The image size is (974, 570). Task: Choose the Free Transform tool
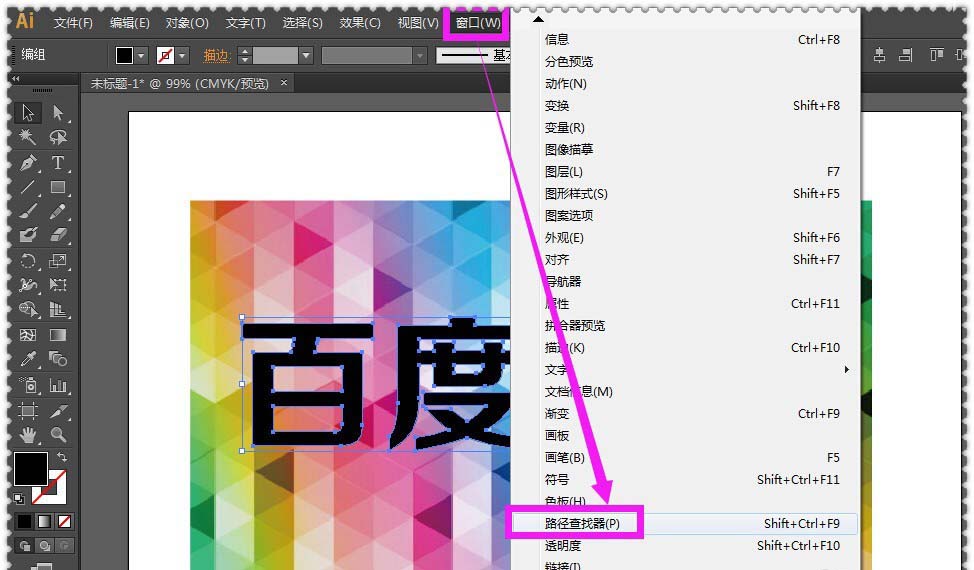pyautogui.click(x=58, y=285)
